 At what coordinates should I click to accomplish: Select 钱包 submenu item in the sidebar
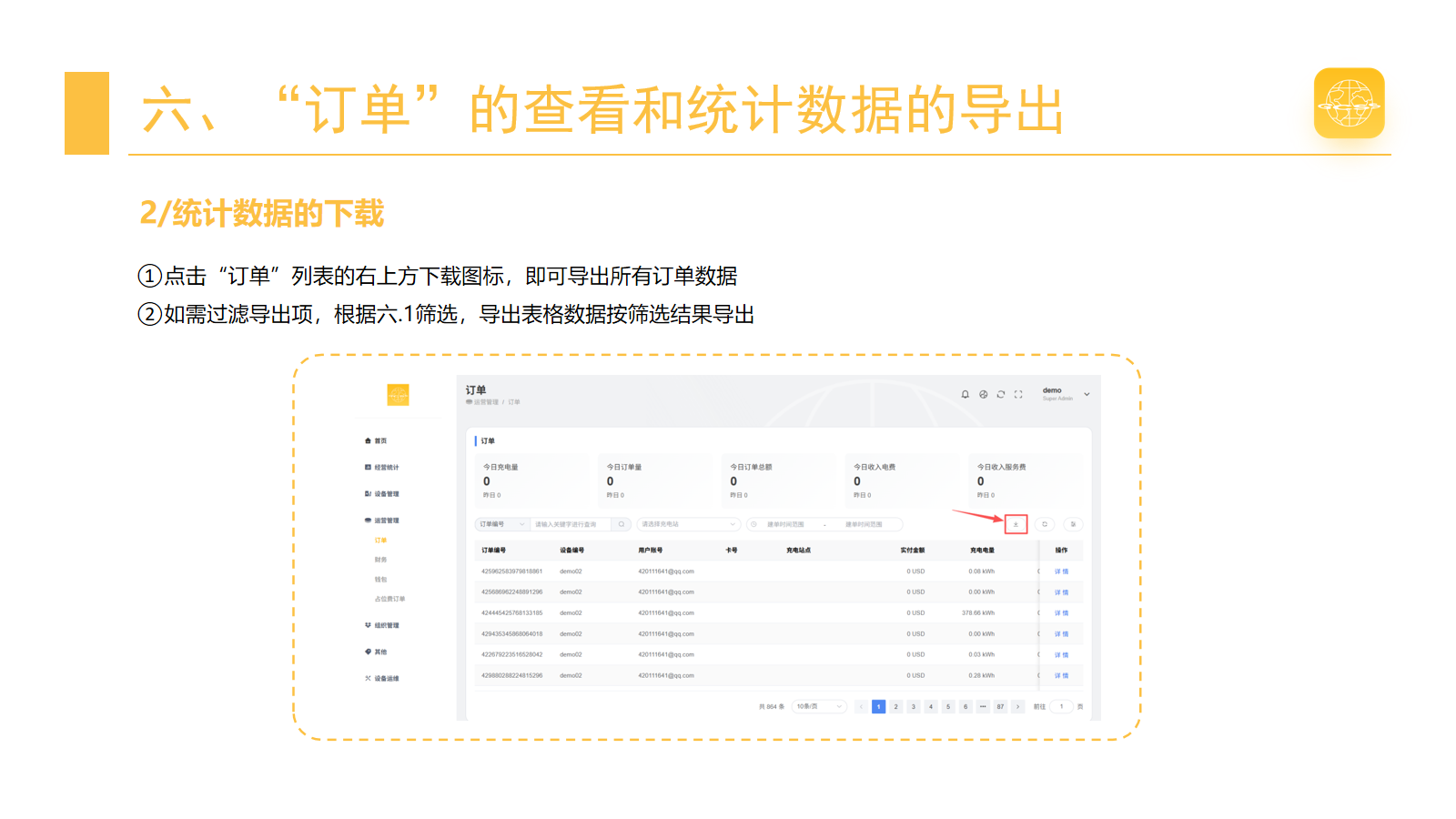click(380, 580)
